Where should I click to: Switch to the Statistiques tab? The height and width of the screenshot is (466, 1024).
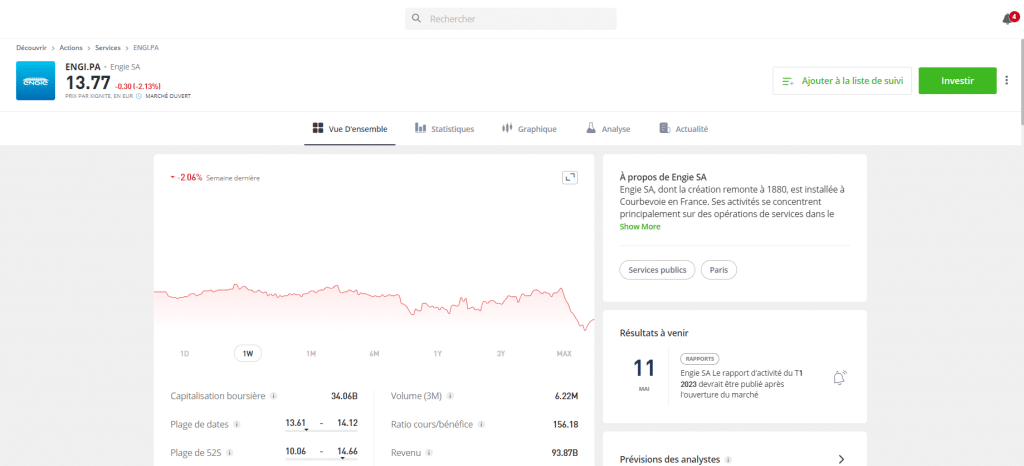[444, 129]
